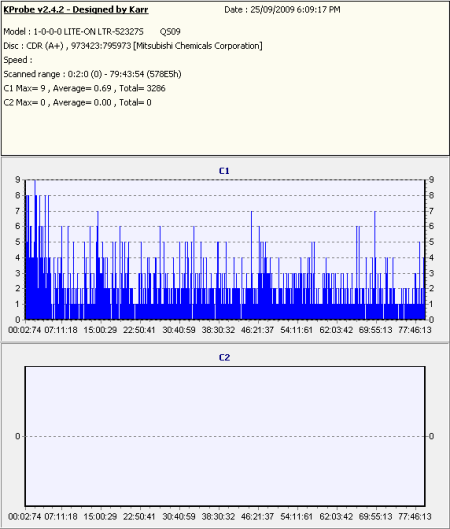Click the 0 label on C2 left axis
Image resolution: width=450 pixels, height=529 pixels.
[x=18, y=436]
